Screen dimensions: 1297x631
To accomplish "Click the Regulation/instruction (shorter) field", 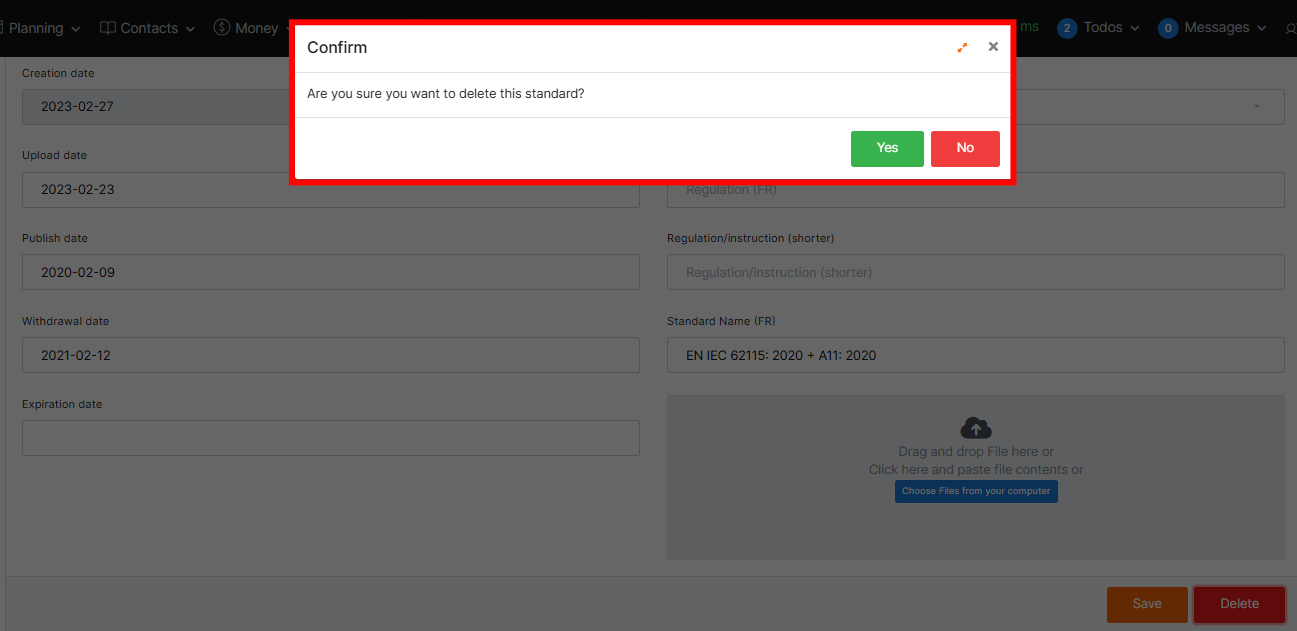I will point(975,272).
